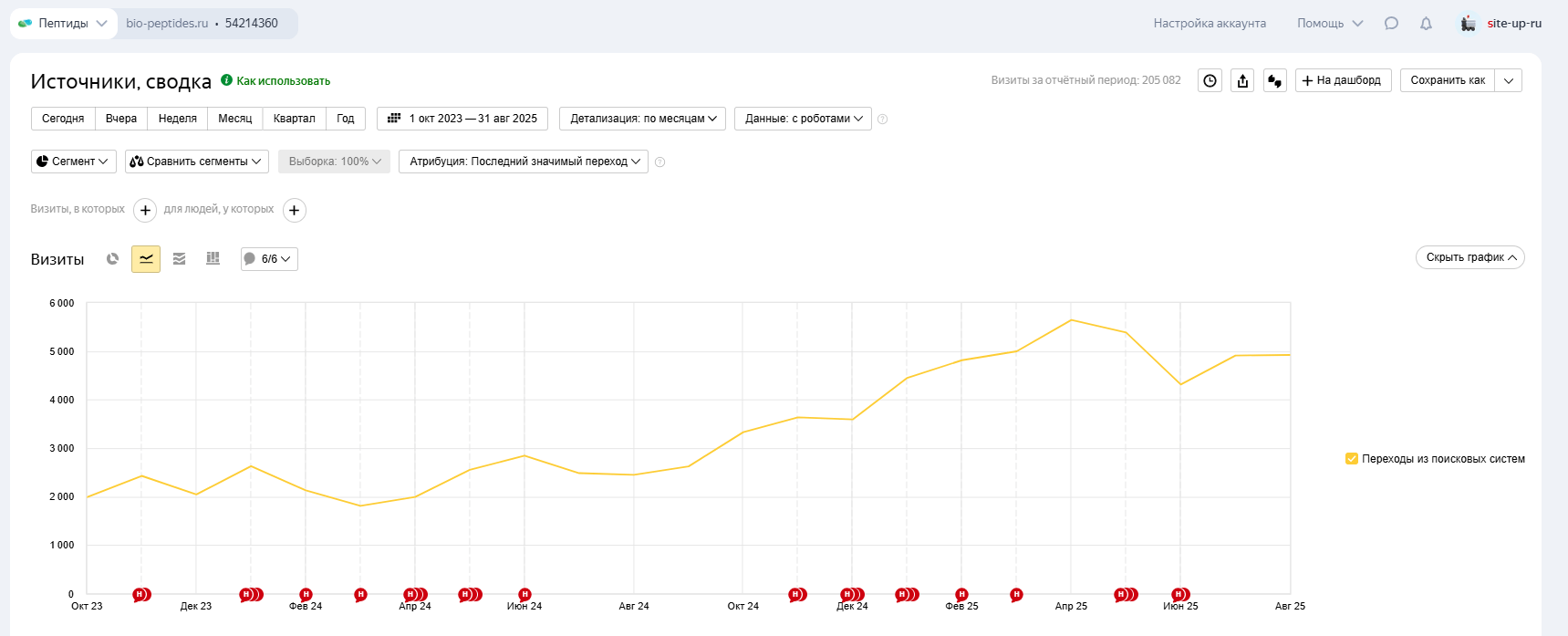
Task: Open "Данные: с роботами" dropdown
Action: (803, 119)
